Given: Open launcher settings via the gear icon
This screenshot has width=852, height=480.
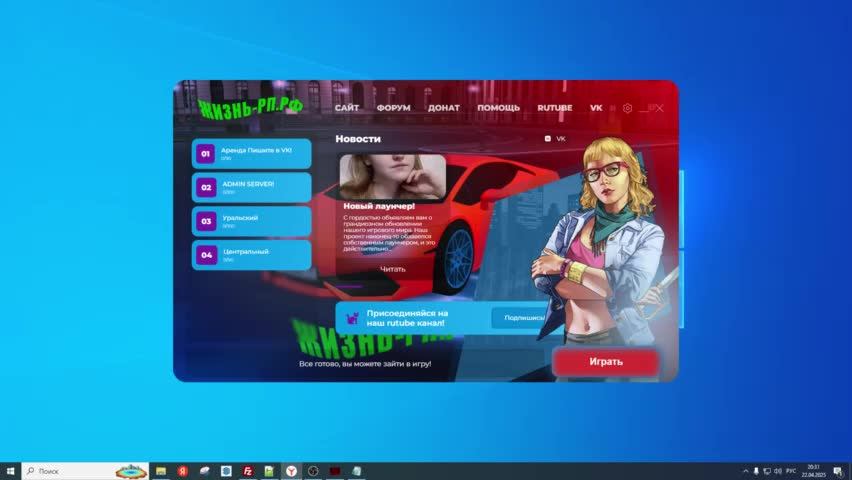Looking at the screenshot, I should pyautogui.click(x=627, y=108).
